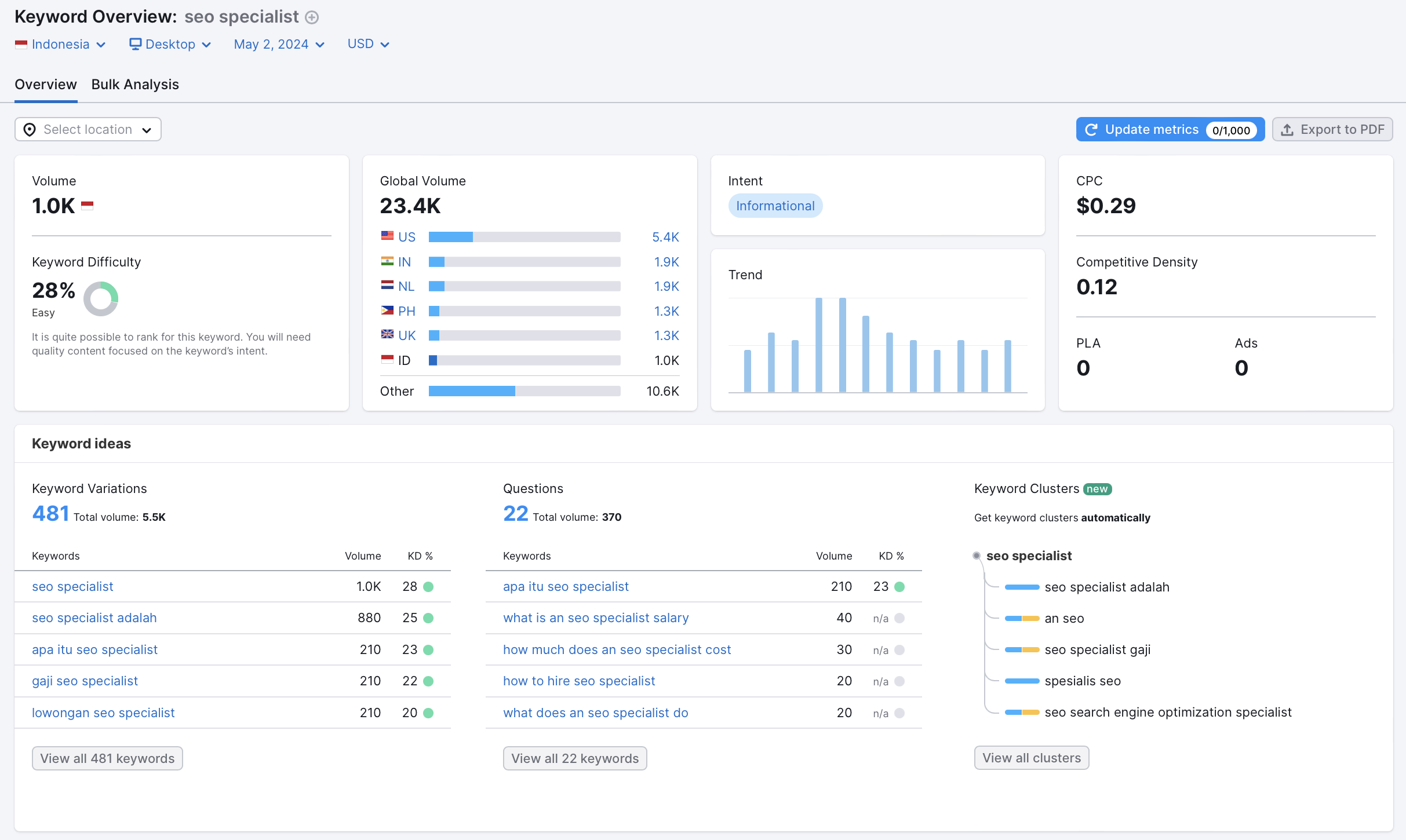Switch to the Bulk Analysis tab

[135, 85]
